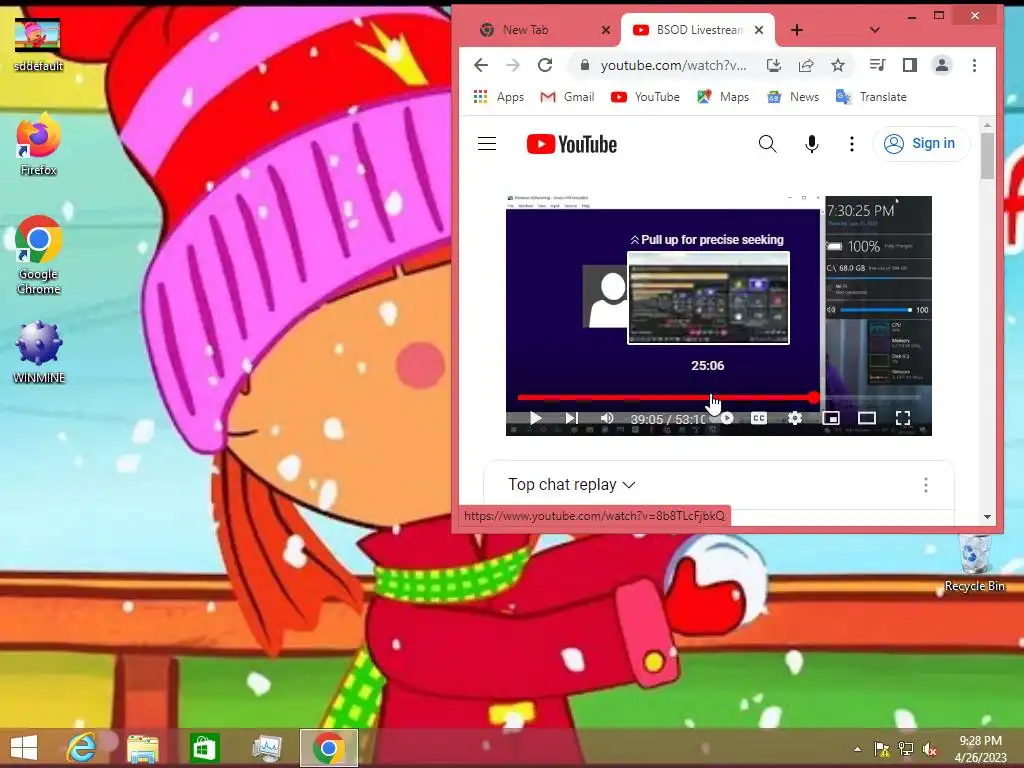Click the address bar URL
1024x768 pixels.
pos(673,65)
